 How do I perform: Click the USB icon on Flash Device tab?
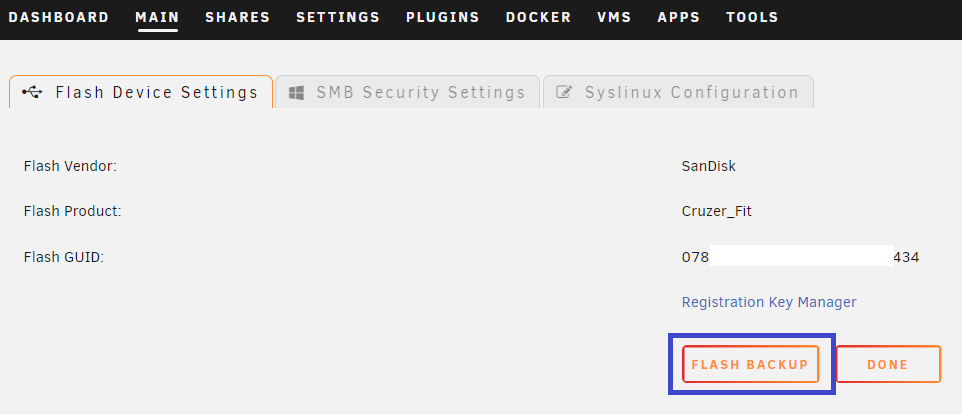[33, 93]
